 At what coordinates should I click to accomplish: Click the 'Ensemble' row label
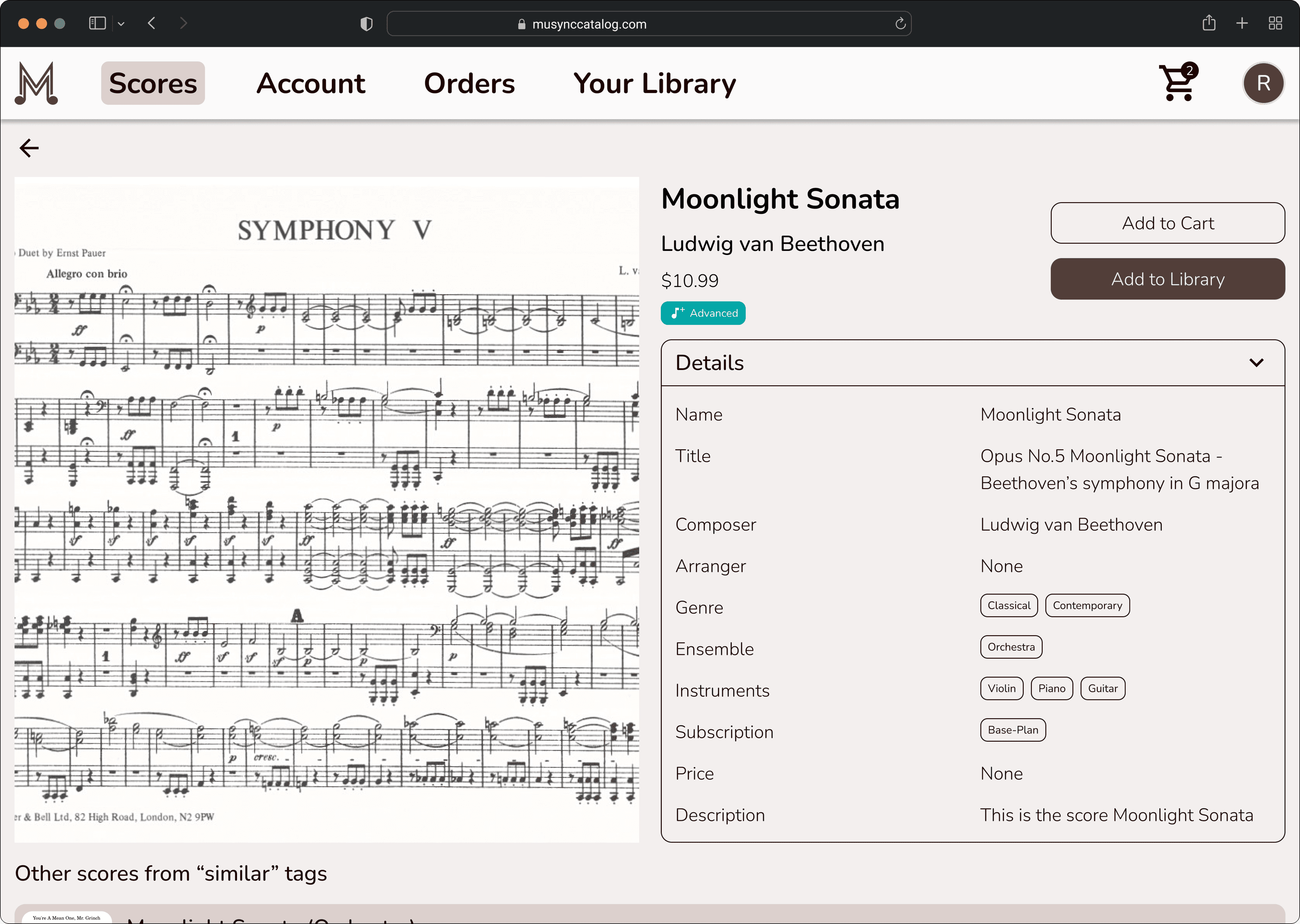(714, 649)
